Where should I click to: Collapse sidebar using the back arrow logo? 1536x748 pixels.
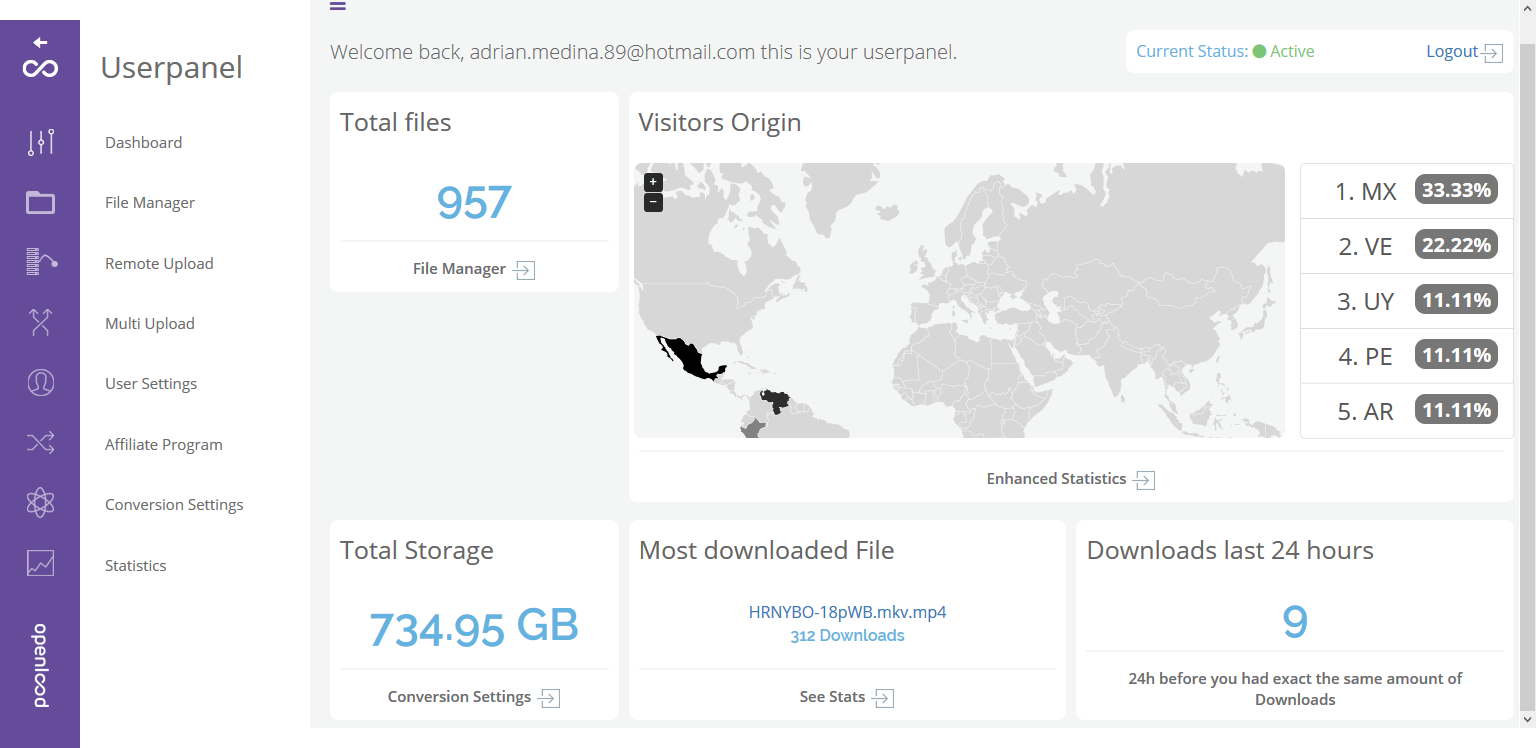[40, 58]
